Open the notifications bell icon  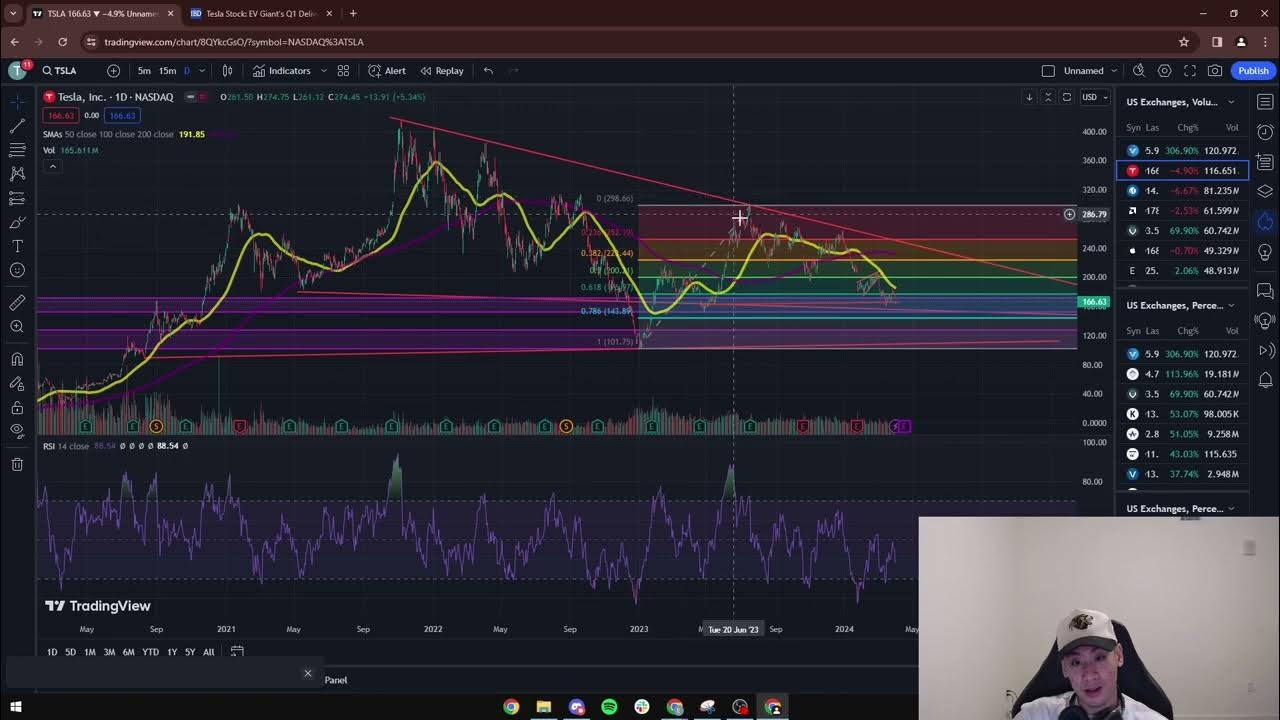click(1265, 380)
